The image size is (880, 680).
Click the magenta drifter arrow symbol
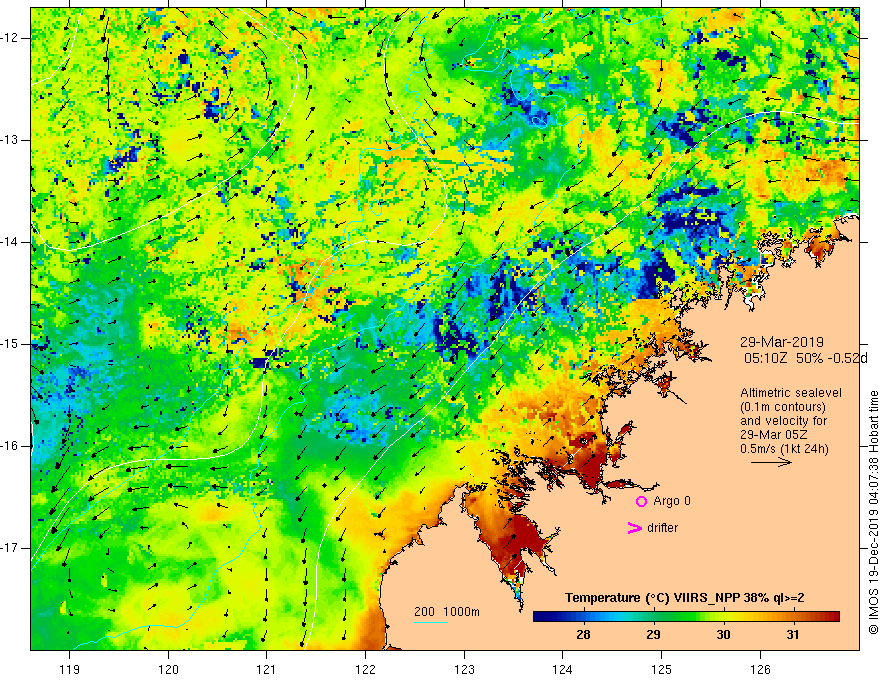click(634, 528)
